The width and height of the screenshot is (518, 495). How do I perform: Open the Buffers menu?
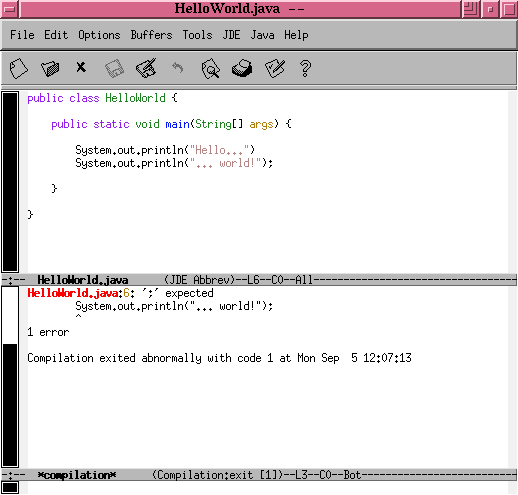point(151,35)
